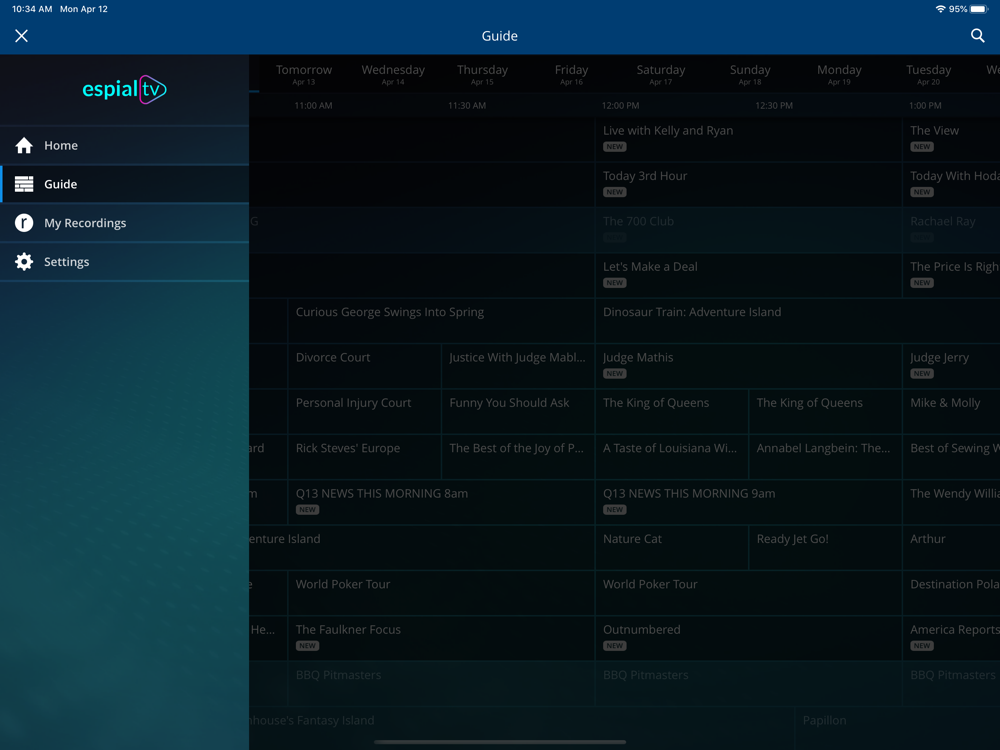The height and width of the screenshot is (750, 1000).
Task: Select Personal Injury Court
Action: coord(364,411)
